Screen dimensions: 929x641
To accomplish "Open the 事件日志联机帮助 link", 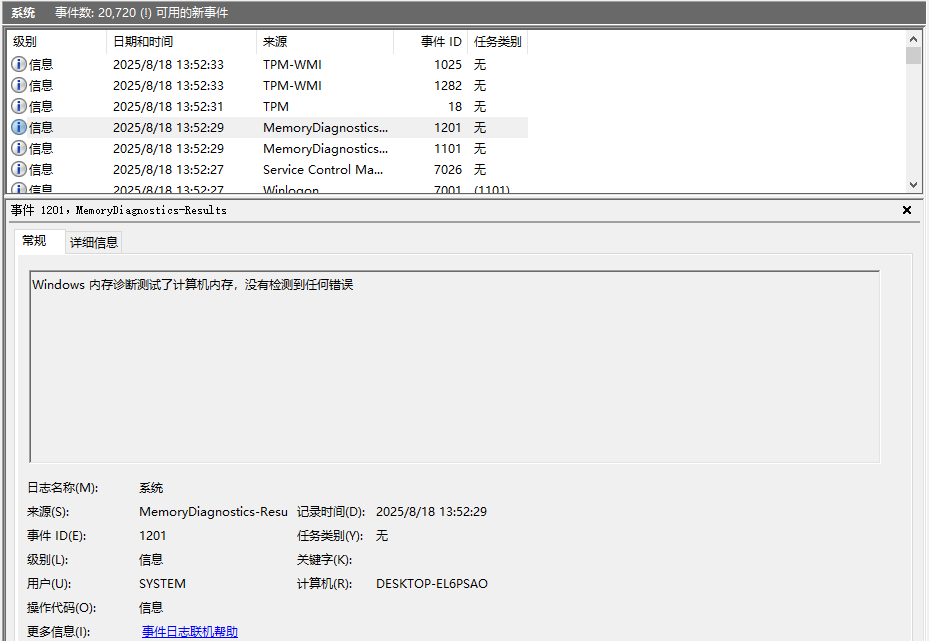I will coord(189,631).
